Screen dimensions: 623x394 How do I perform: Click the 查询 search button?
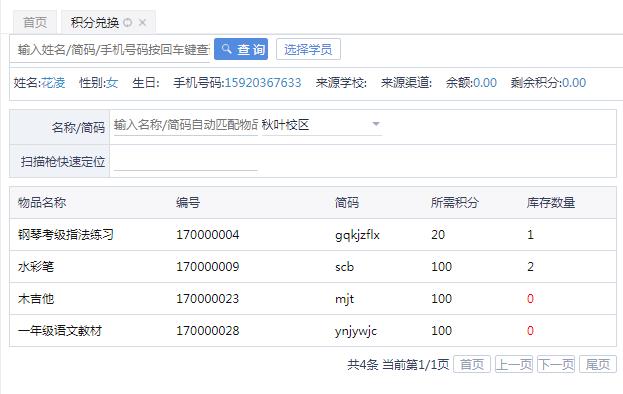click(x=241, y=49)
